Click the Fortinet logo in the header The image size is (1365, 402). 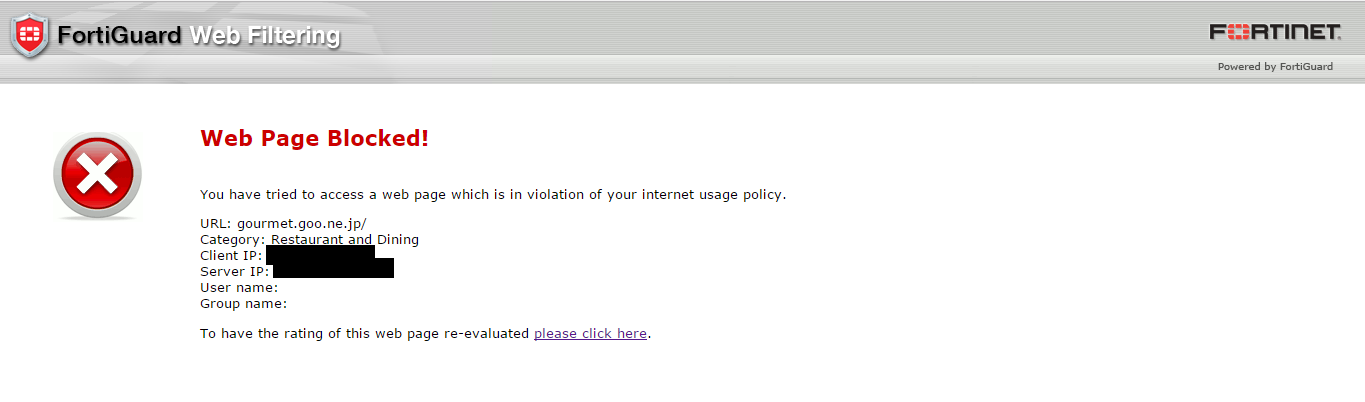1275,33
